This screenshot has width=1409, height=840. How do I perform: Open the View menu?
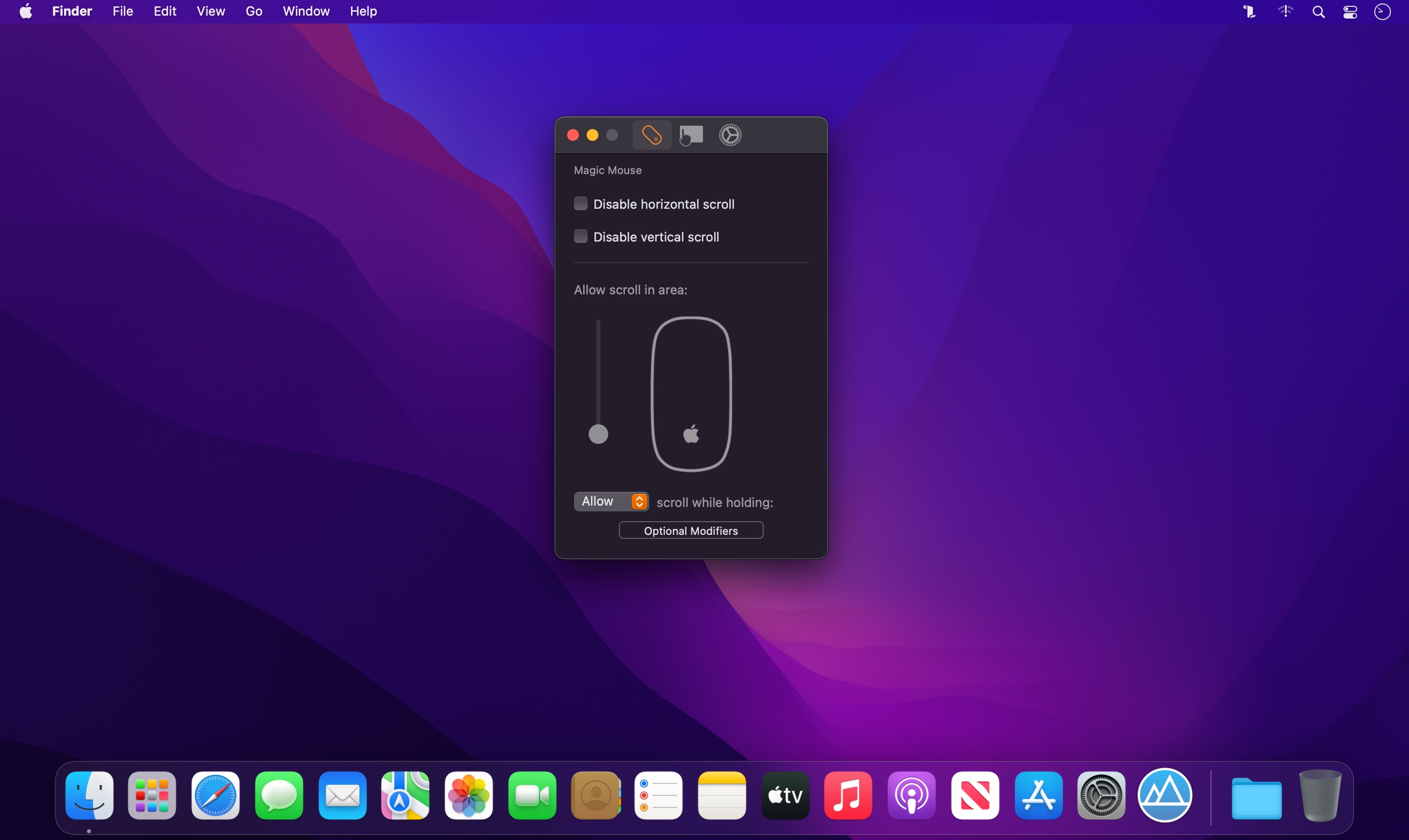(211, 11)
